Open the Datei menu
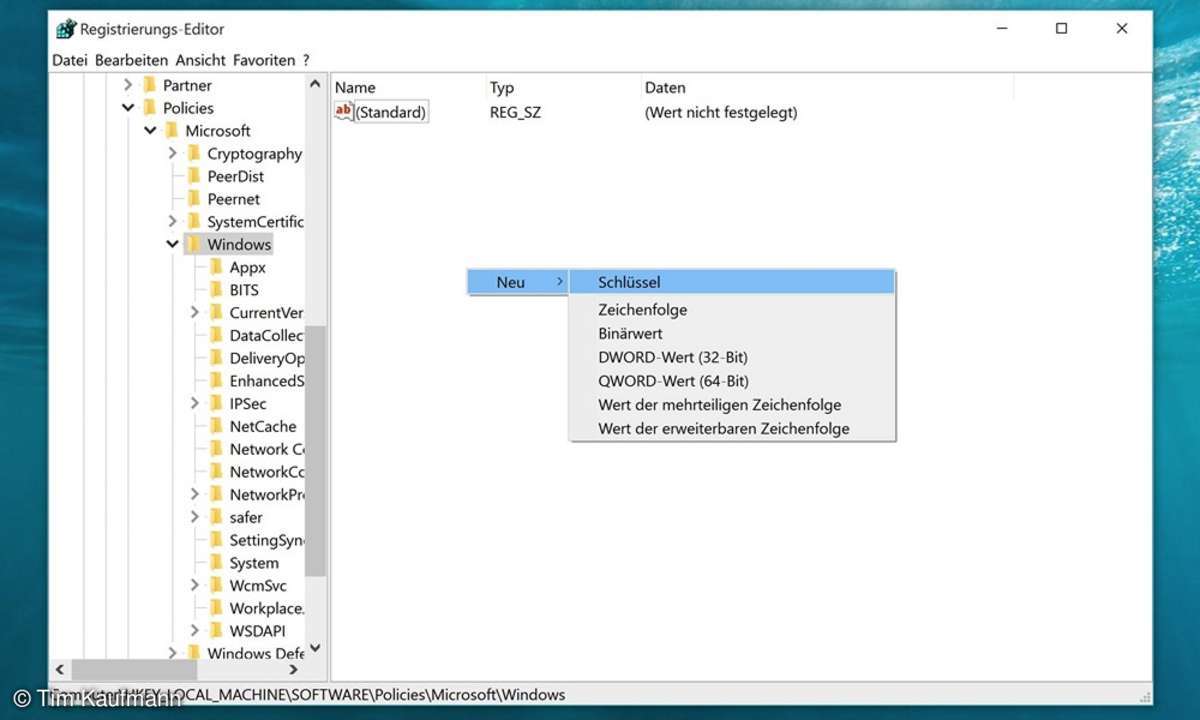 pos(70,60)
